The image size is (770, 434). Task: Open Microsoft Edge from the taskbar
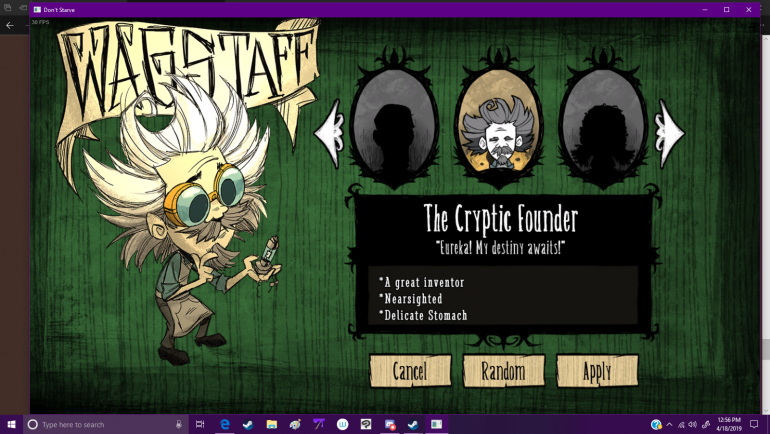click(x=224, y=424)
